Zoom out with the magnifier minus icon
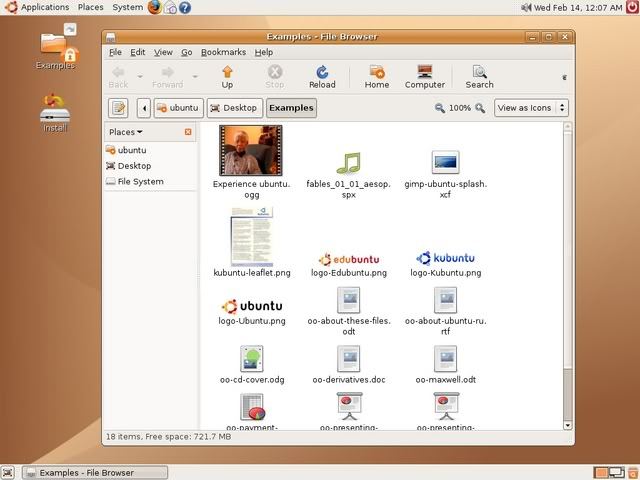Screen dimensions: 640x480 tap(440, 108)
